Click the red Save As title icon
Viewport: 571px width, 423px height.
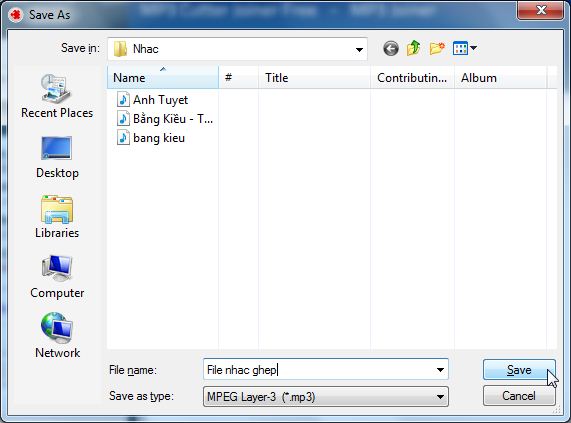(16, 15)
